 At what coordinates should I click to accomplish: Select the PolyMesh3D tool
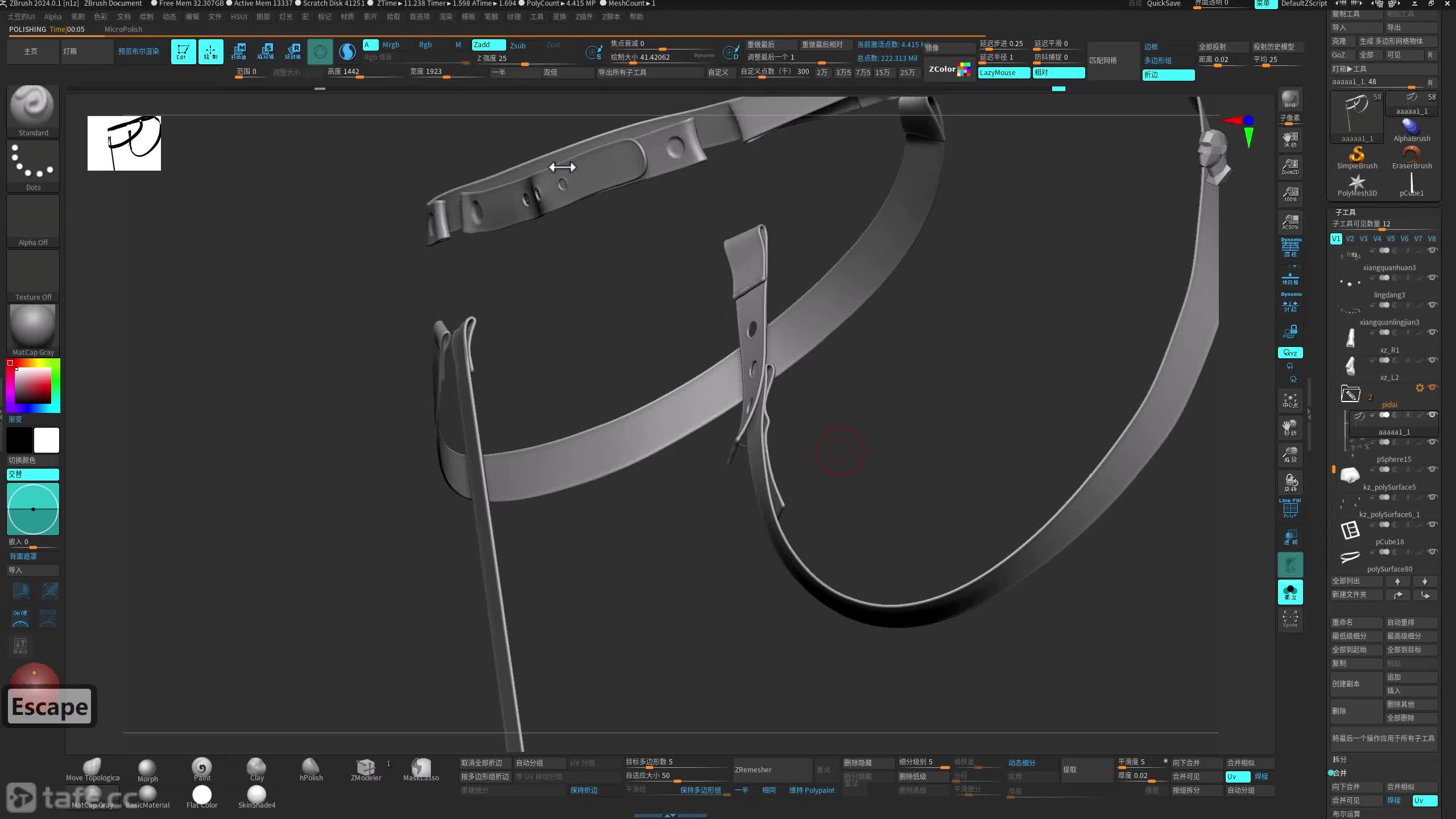click(x=1357, y=185)
